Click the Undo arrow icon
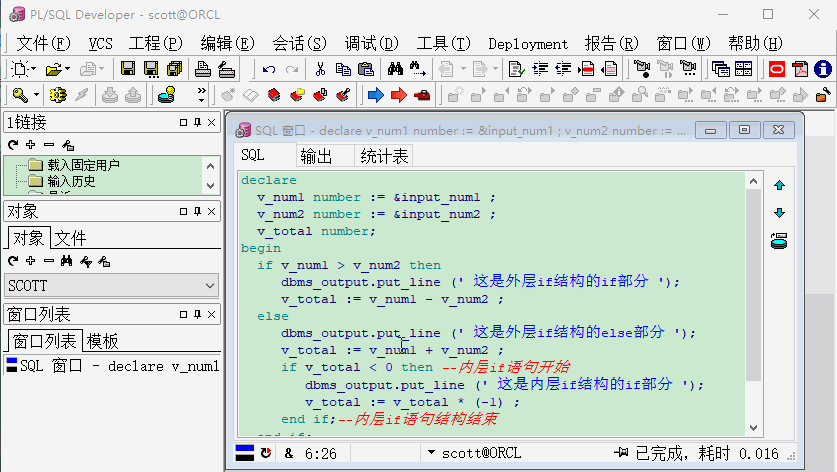Screen dimensions: 837x472 point(269,69)
